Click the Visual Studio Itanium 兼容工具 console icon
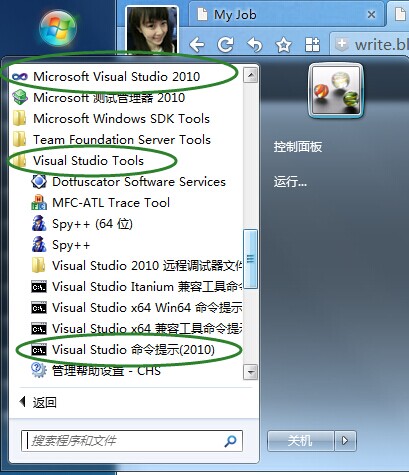Viewport: 409px width, 475px height. tap(39, 287)
